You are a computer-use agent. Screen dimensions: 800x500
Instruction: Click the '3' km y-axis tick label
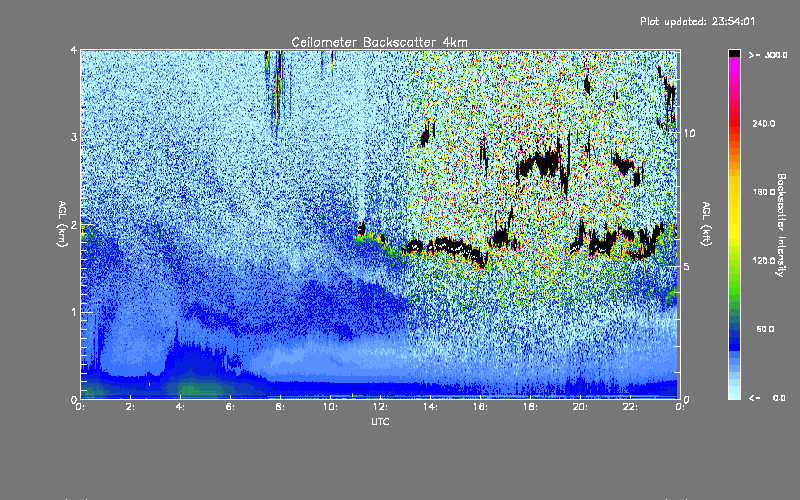pyautogui.click(x=74, y=137)
